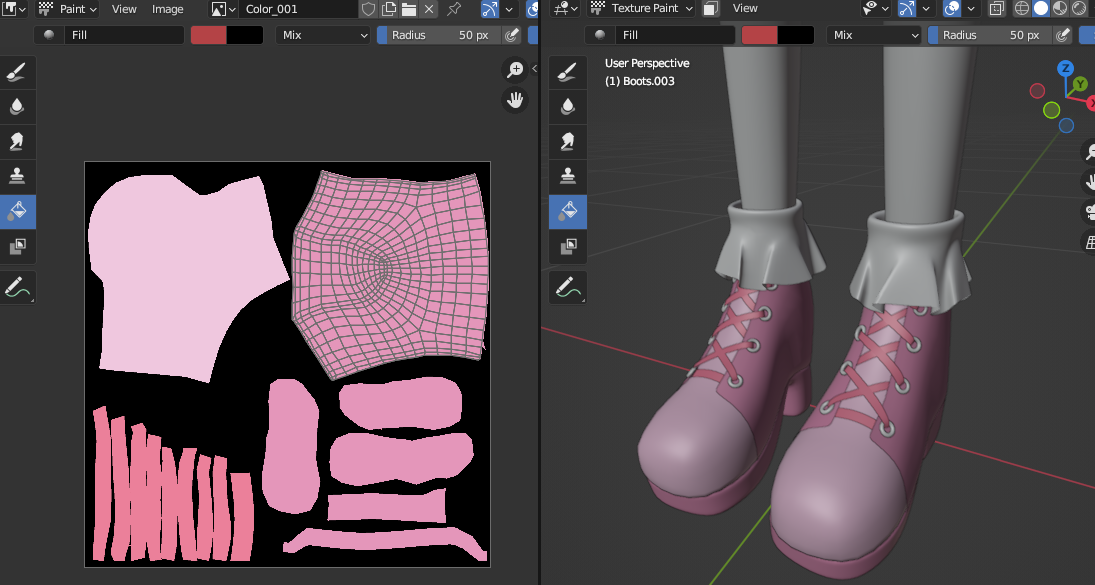Click the brush sphere icon beside Fill in image editor
The width and height of the screenshot is (1095, 585).
(49, 35)
